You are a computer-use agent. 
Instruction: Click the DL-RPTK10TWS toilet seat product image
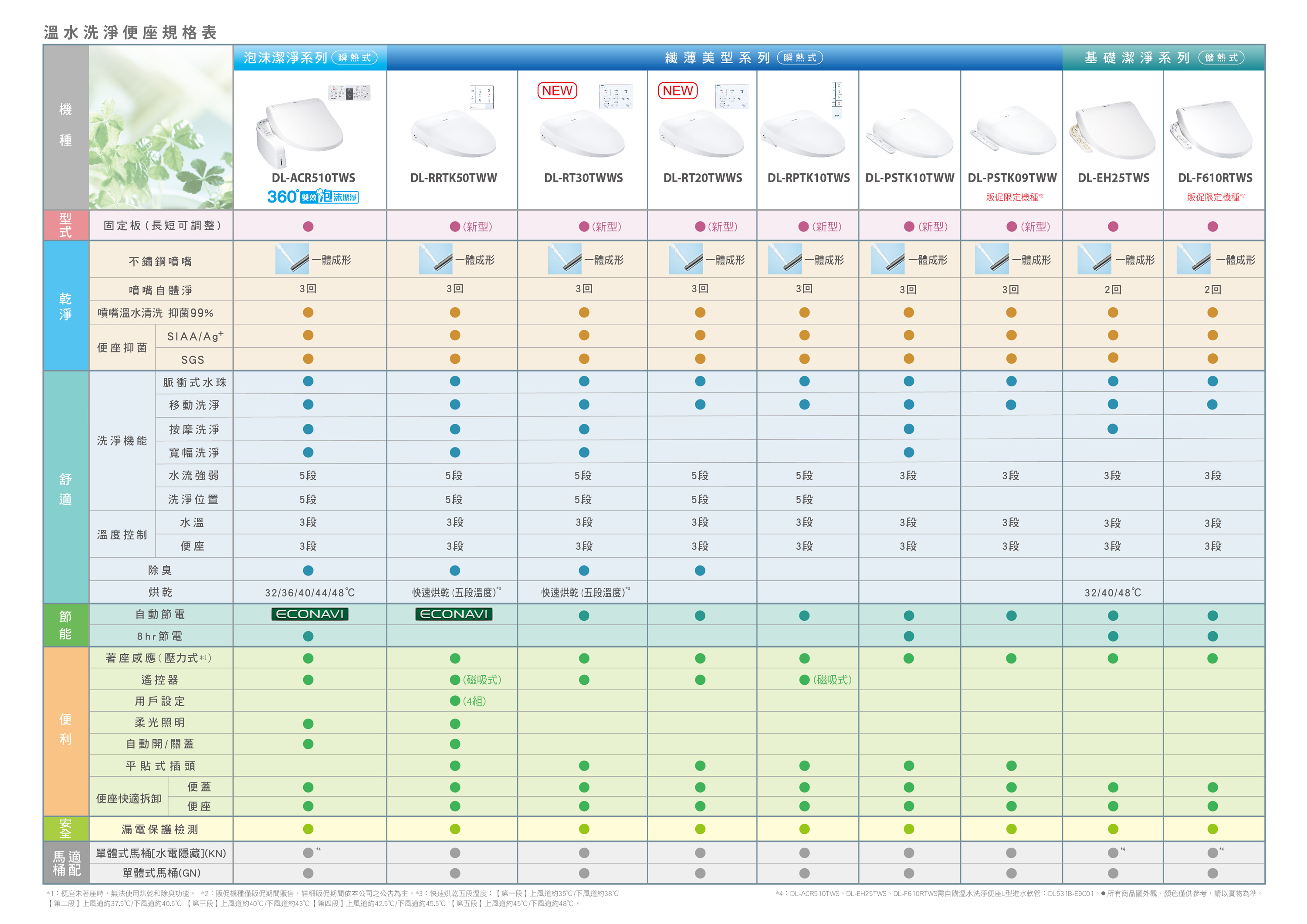click(803, 133)
